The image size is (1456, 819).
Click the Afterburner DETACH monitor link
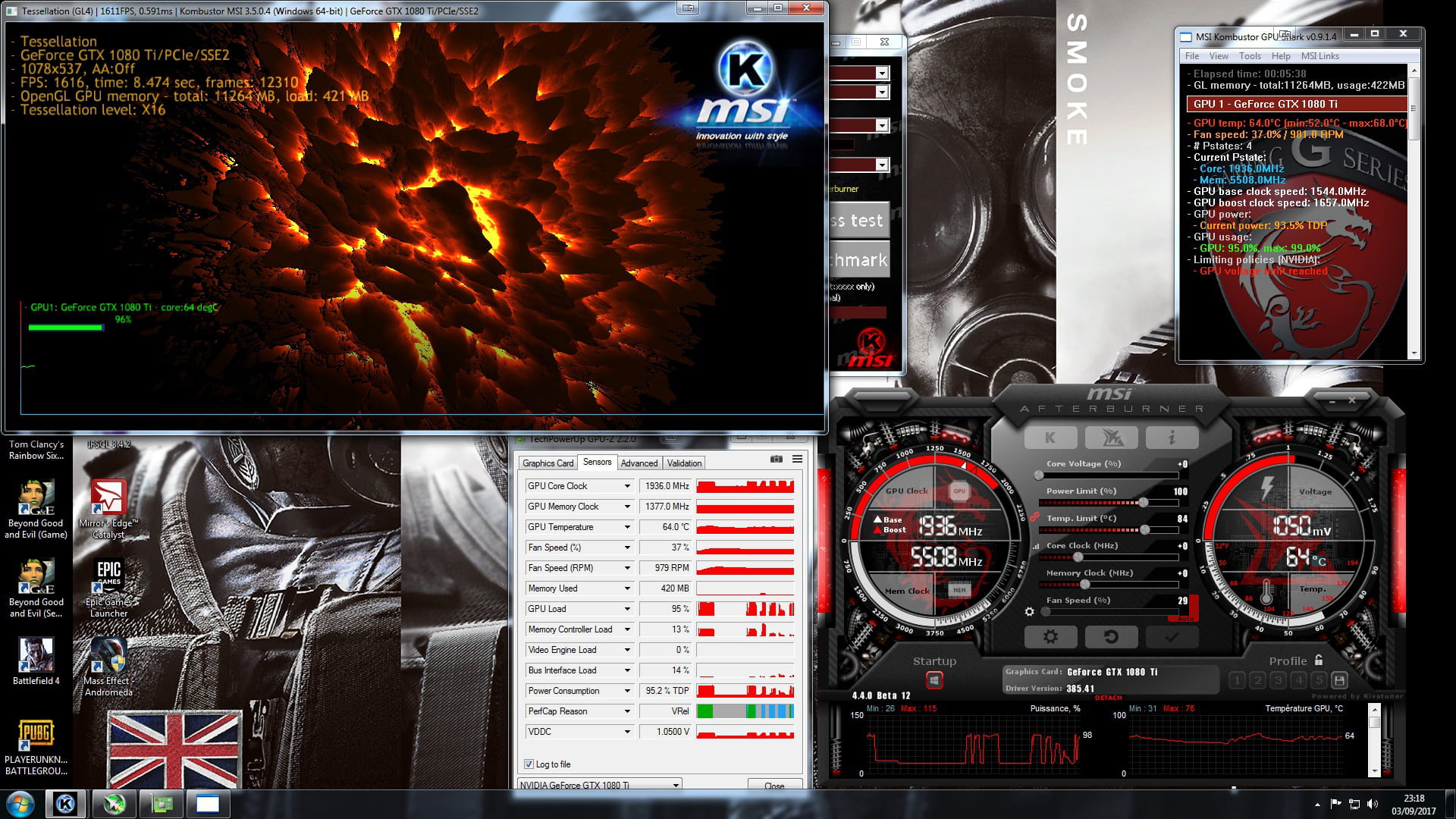(x=1108, y=698)
